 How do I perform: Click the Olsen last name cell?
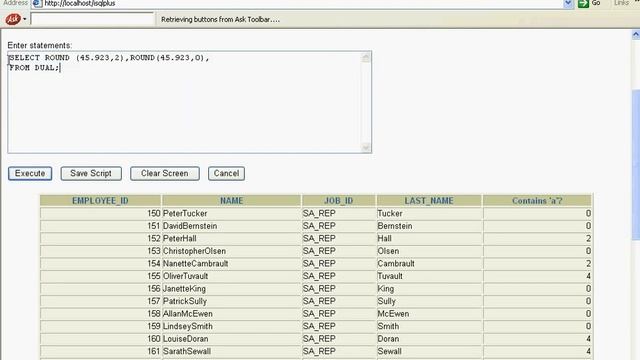pyautogui.click(x=429, y=251)
